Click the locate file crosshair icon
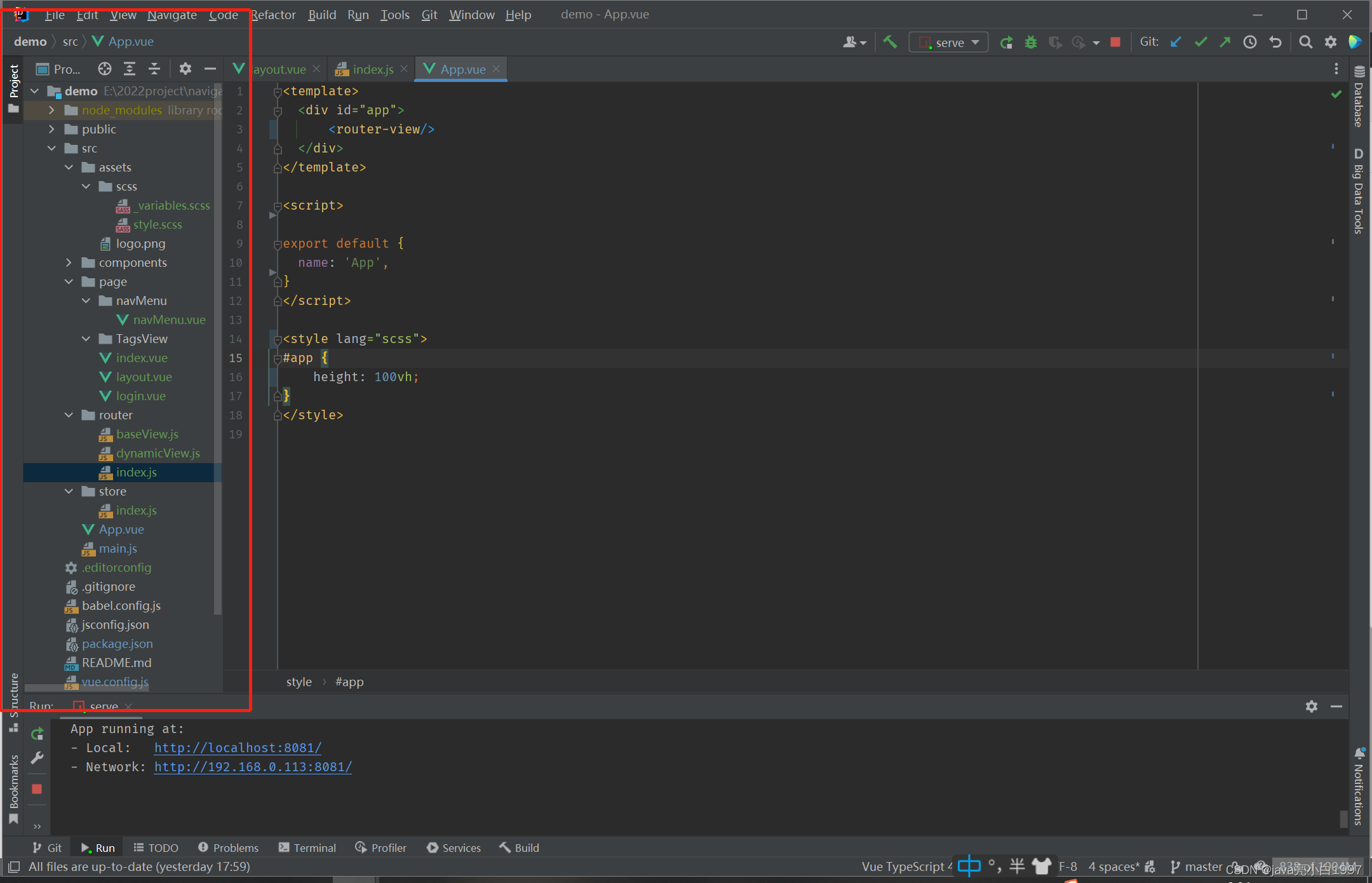The image size is (1372, 883). tap(105, 69)
